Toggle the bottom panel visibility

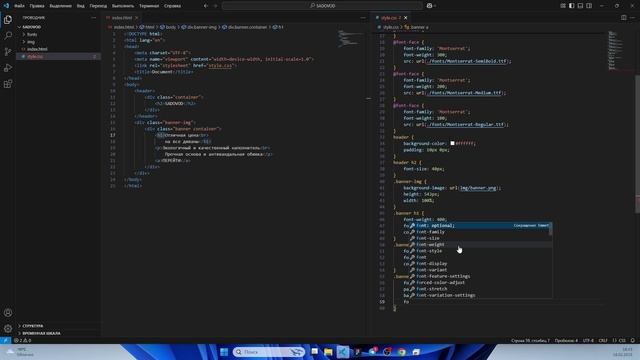tap(580, 6)
